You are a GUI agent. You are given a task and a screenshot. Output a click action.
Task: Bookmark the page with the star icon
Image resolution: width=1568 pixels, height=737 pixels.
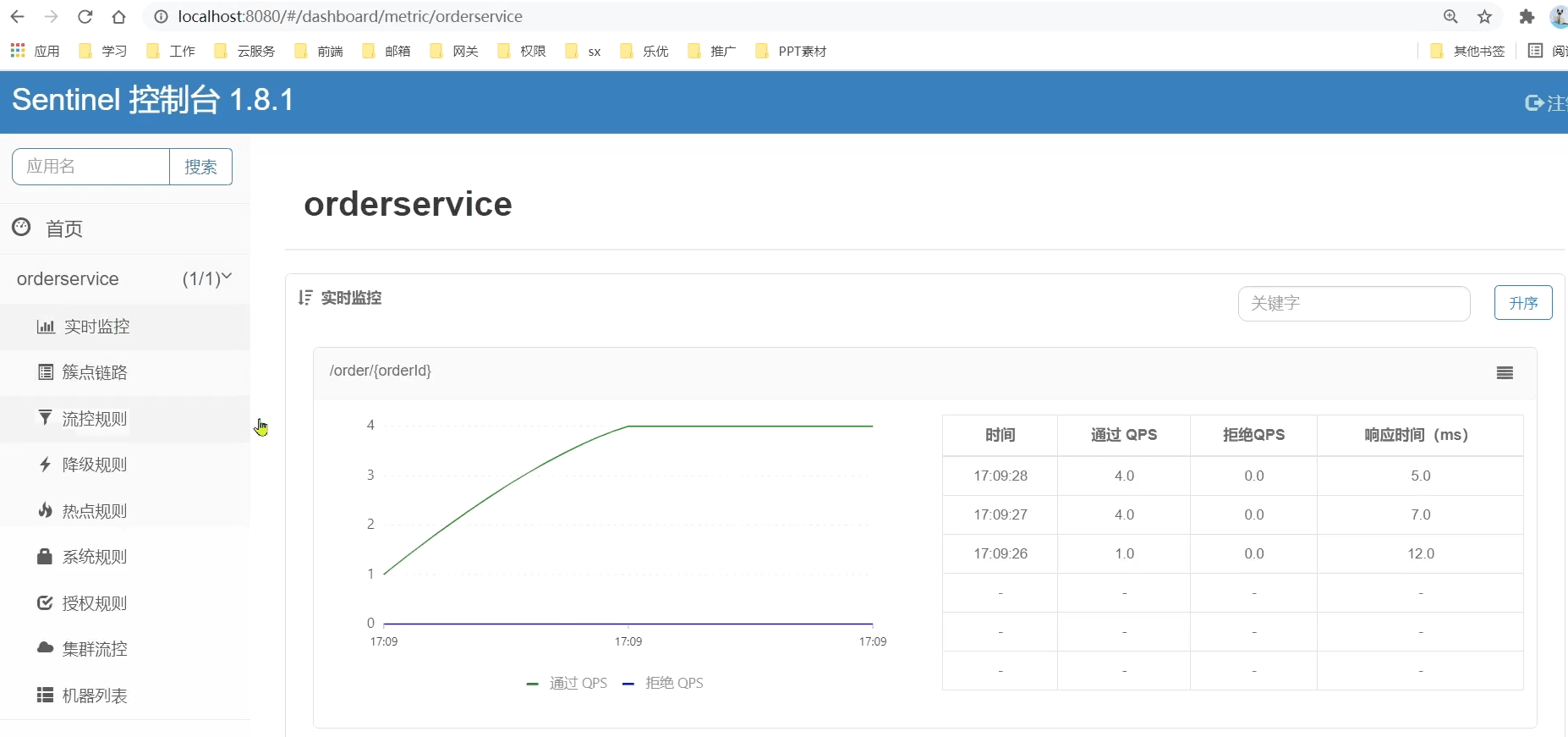pyautogui.click(x=1485, y=17)
